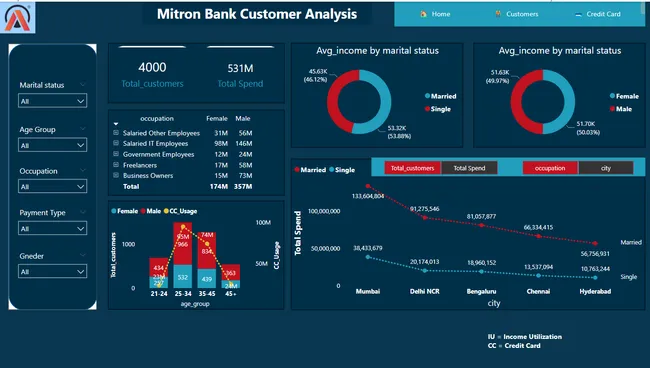Expand the Freelancers row
This screenshot has height=368, width=650.
116,165
